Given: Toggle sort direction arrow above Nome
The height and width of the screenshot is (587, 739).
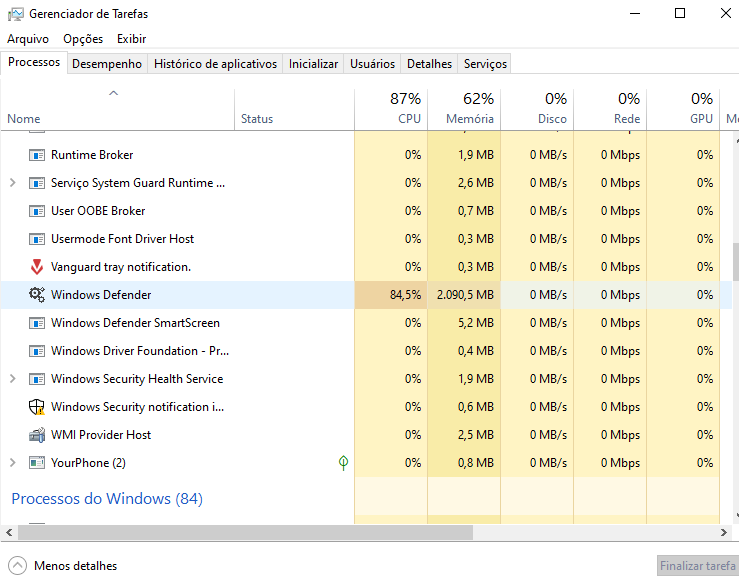Looking at the screenshot, I should tap(114, 93).
